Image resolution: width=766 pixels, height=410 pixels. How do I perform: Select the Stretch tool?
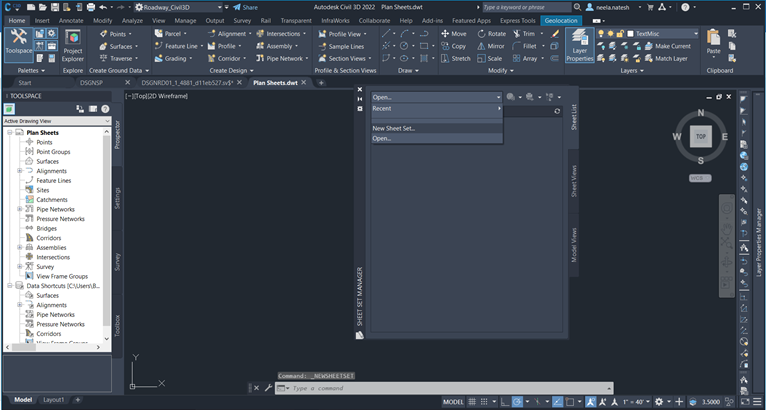coord(455,58)
